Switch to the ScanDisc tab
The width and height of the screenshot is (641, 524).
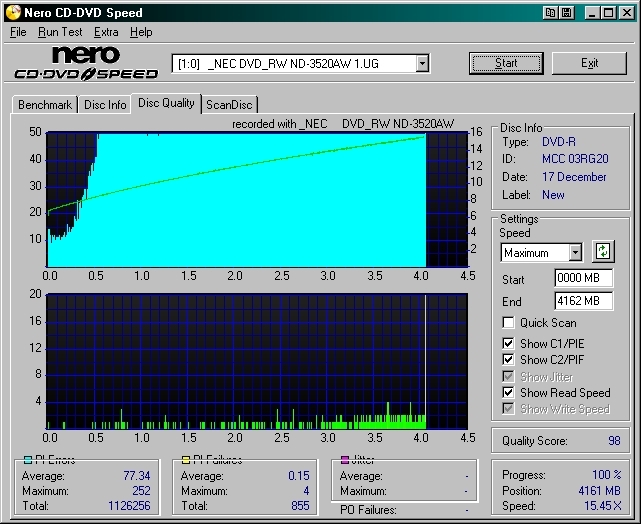click(x=229, y=105)
